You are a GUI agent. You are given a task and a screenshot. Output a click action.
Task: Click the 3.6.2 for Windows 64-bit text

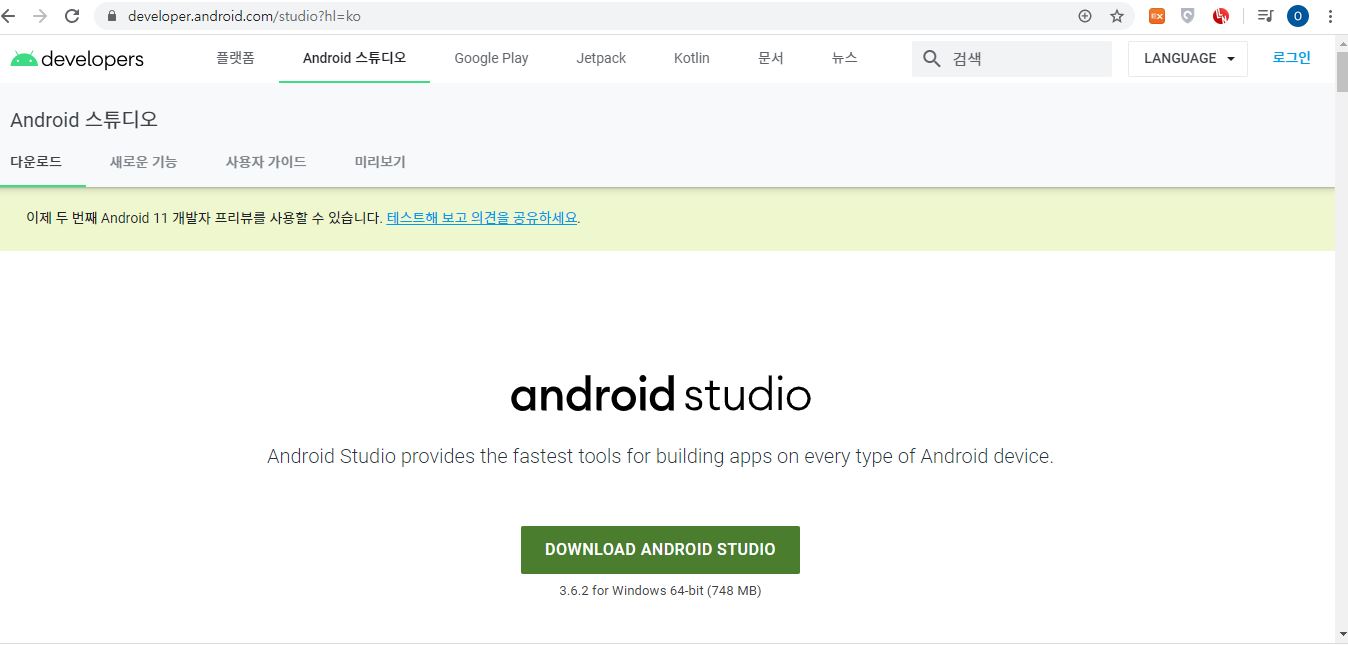point(660,591)
